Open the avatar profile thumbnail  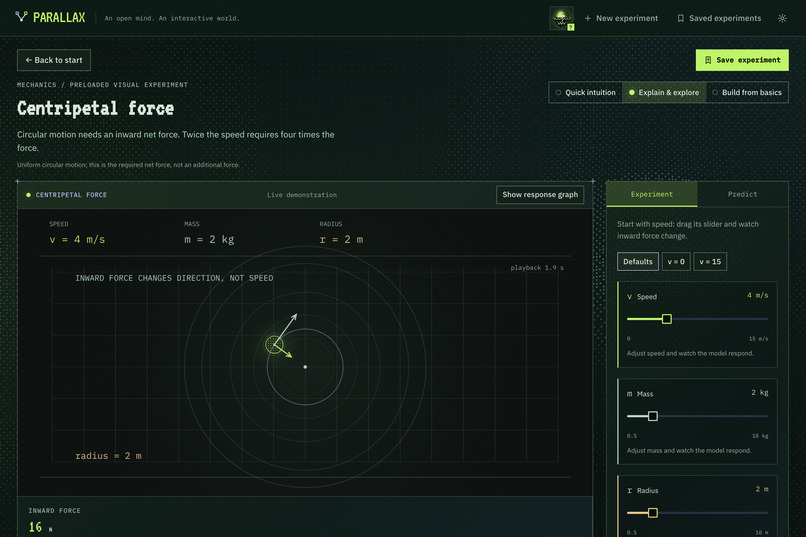561,18
